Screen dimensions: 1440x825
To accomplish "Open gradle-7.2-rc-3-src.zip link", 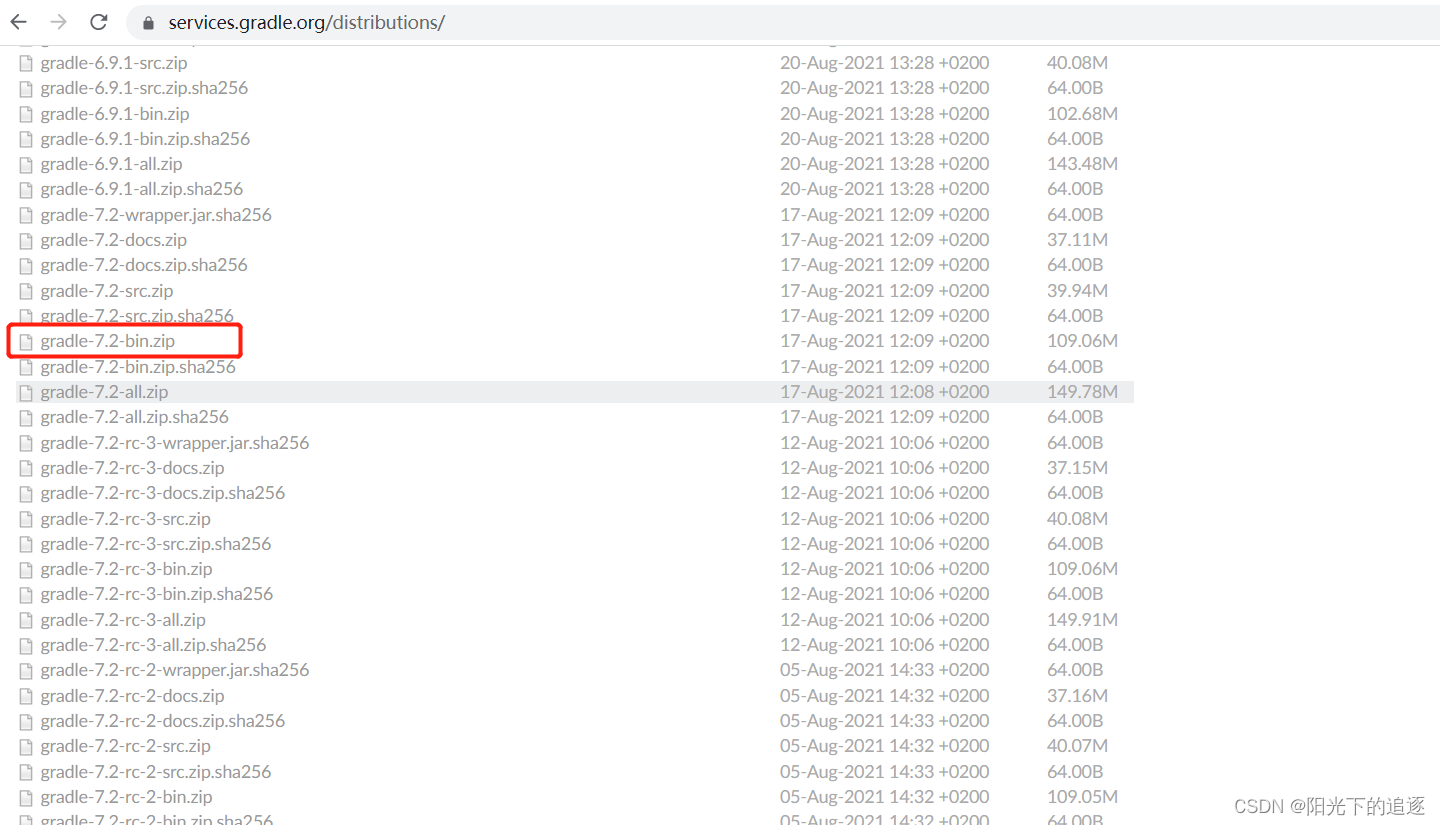I will coord(126,519).
